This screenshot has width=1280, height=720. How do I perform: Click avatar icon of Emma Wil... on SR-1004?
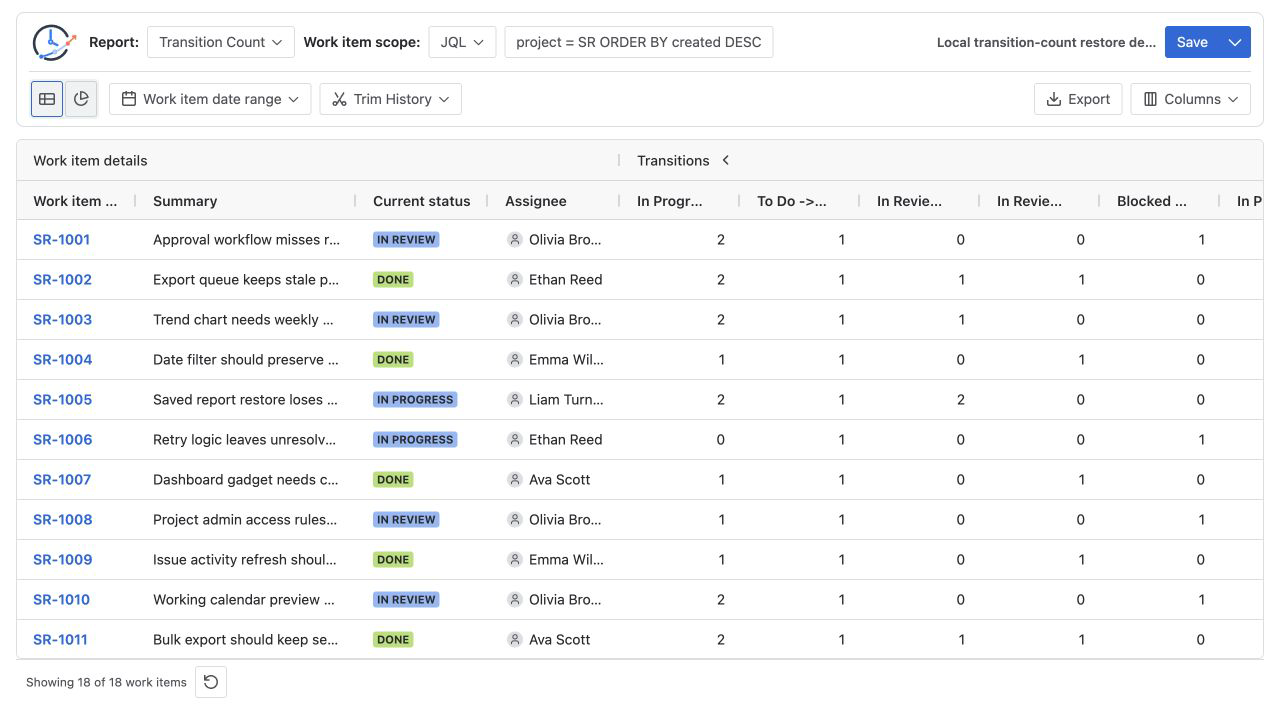515,359
